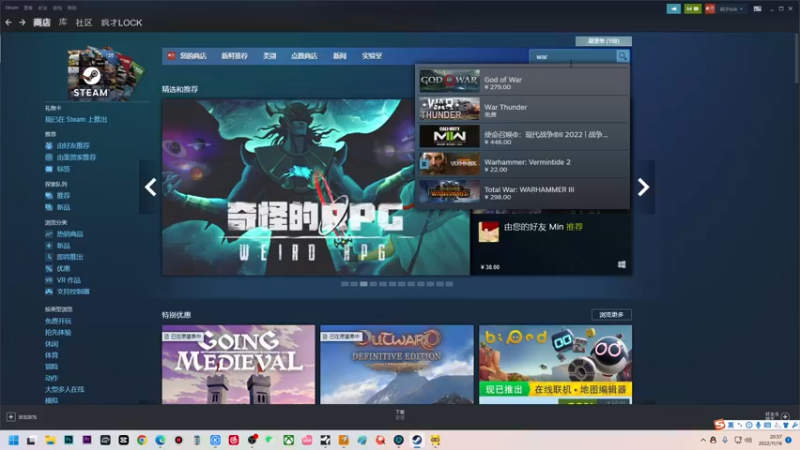Open 类别 categories menu
This screenshot has height=450, width=800.
(x=269, y=56)
